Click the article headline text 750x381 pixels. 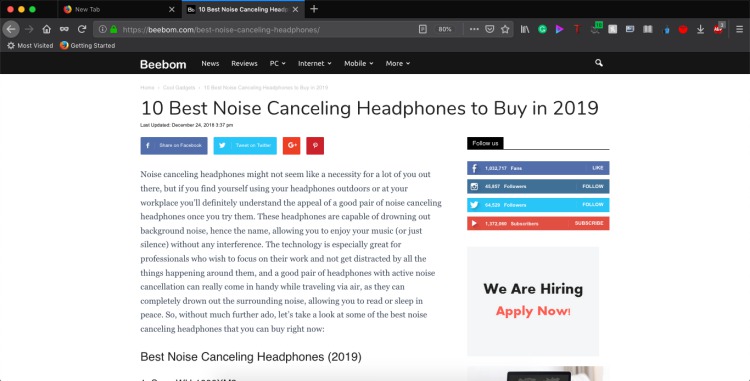click(x=369, y=108)
